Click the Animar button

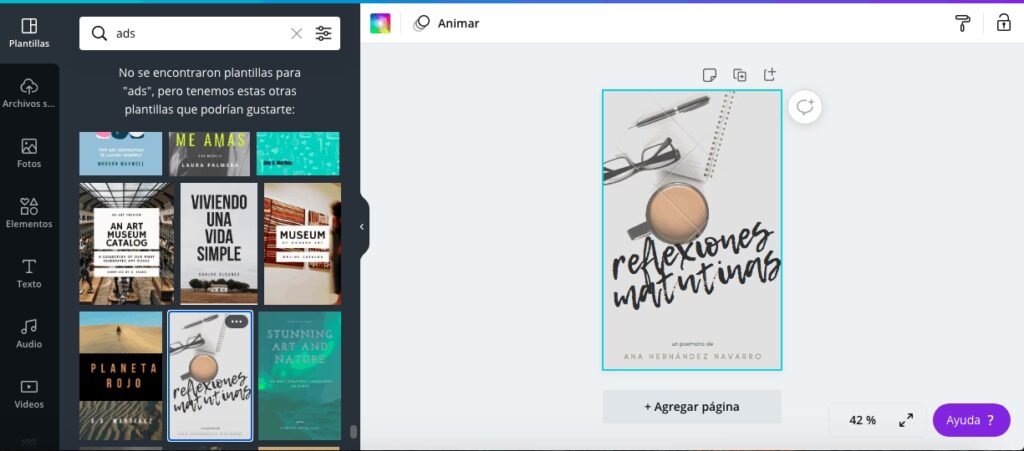coord(447,23)
